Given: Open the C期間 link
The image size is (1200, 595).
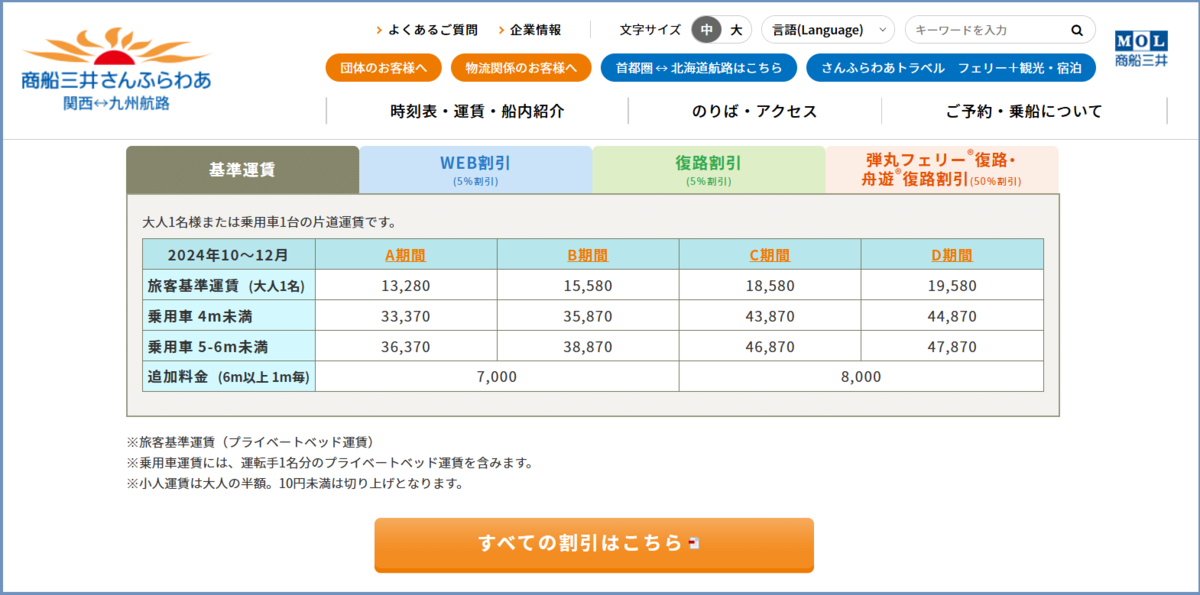Looking at the screenshot, I should point(769,255).
